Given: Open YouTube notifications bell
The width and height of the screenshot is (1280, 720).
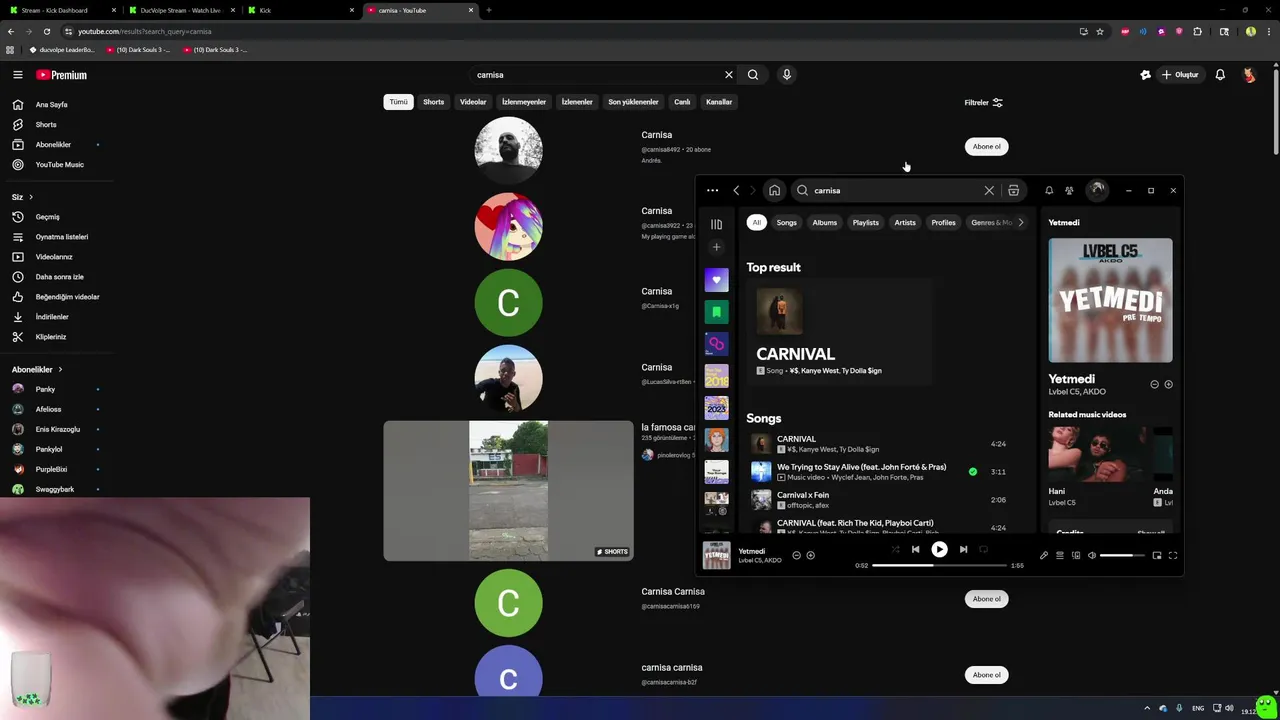Looking at the screenshot, I should click(1220, 75).
